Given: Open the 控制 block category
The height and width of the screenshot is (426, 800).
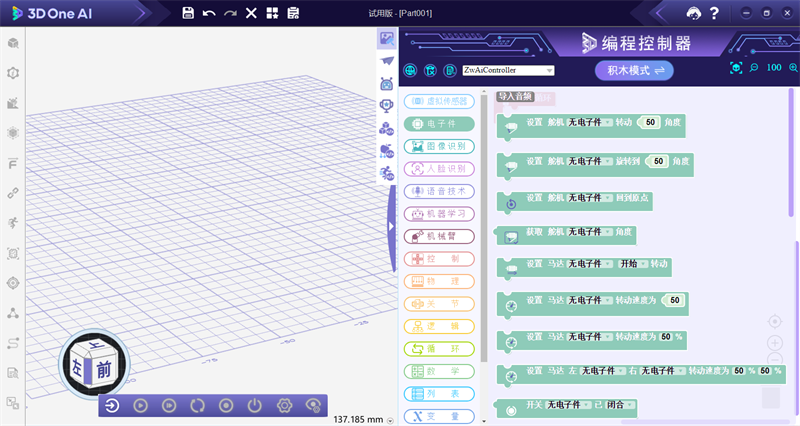Looking at the screenshot, I should click(x=439, y=259).
